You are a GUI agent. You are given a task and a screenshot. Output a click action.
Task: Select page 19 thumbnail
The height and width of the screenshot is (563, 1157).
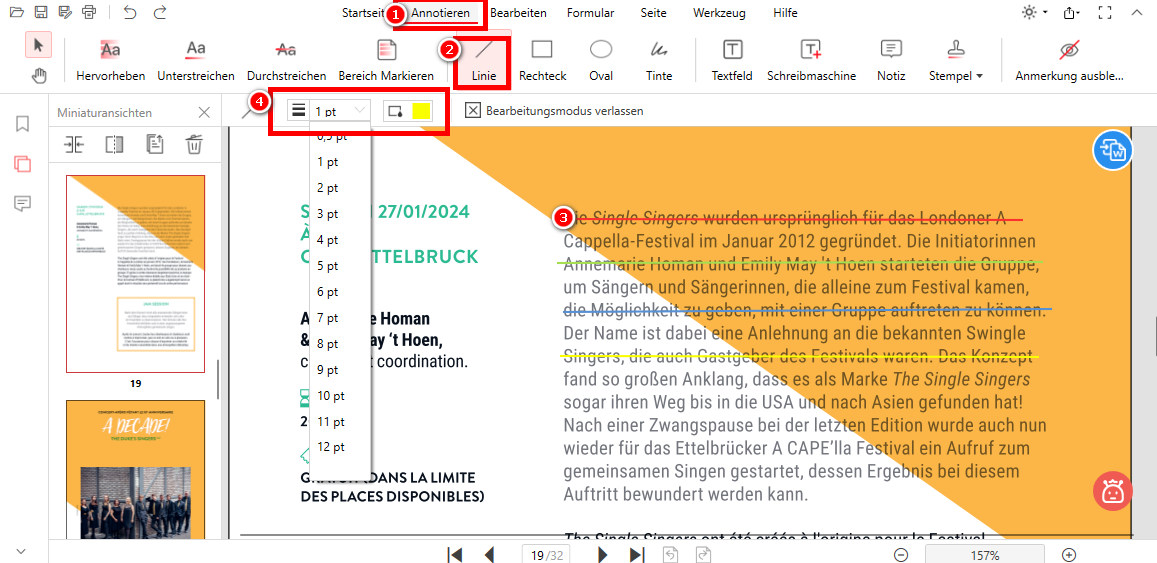pos(135,274)
